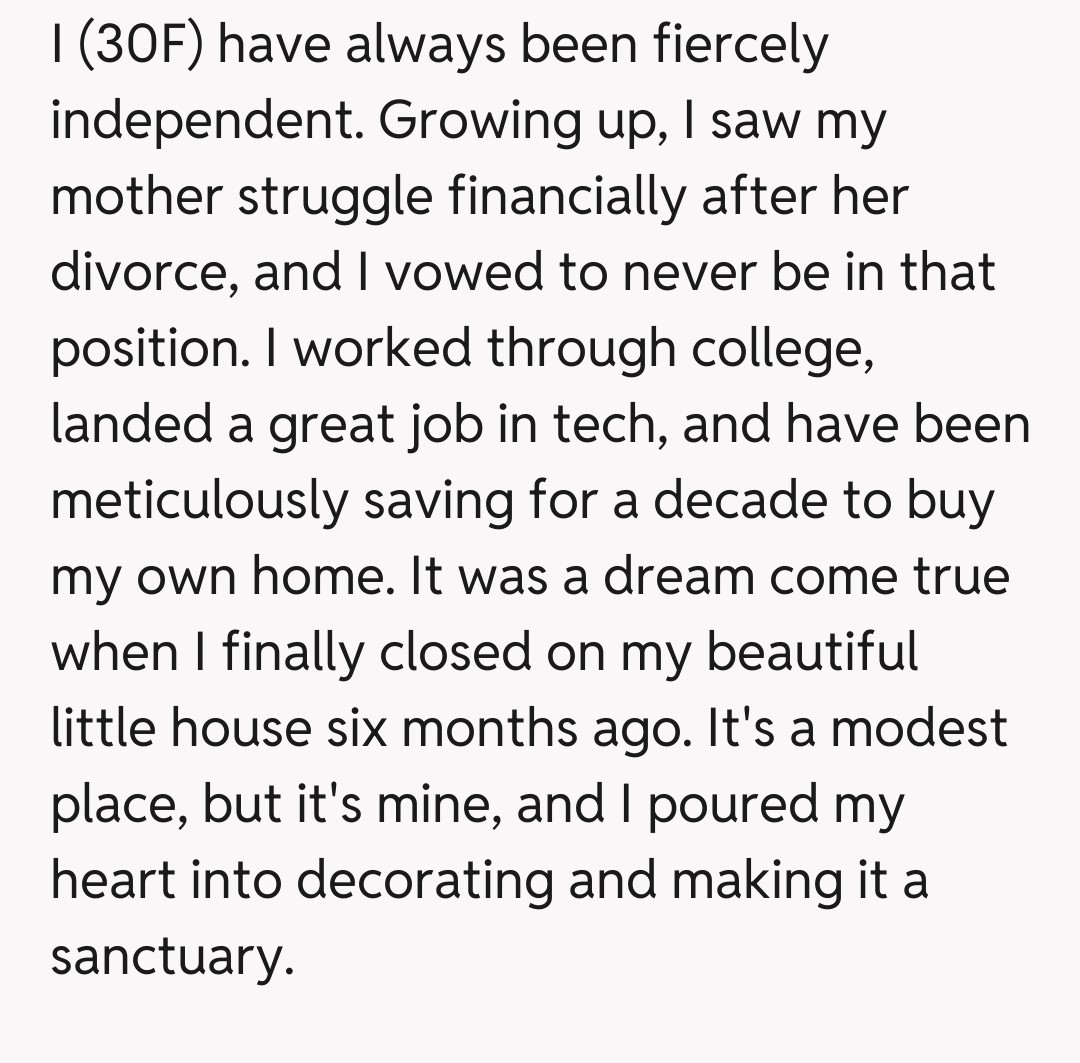1080x1063 pixels.
Task: Click on the word "meticulously"
Action: (197, 500)
